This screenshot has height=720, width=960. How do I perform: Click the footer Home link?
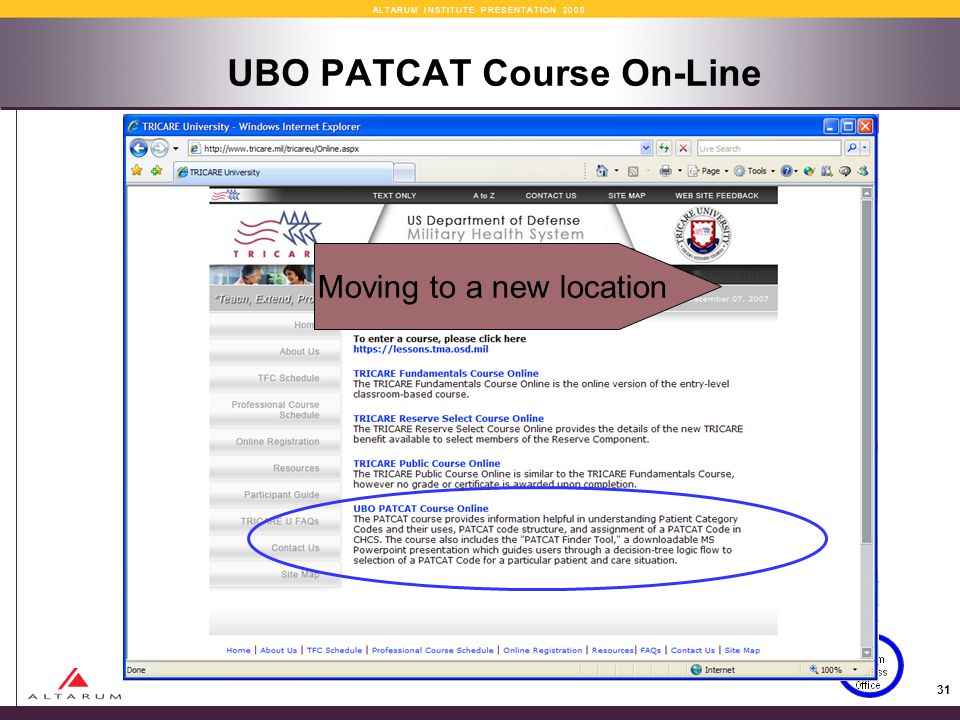click(x=238, y=650)
